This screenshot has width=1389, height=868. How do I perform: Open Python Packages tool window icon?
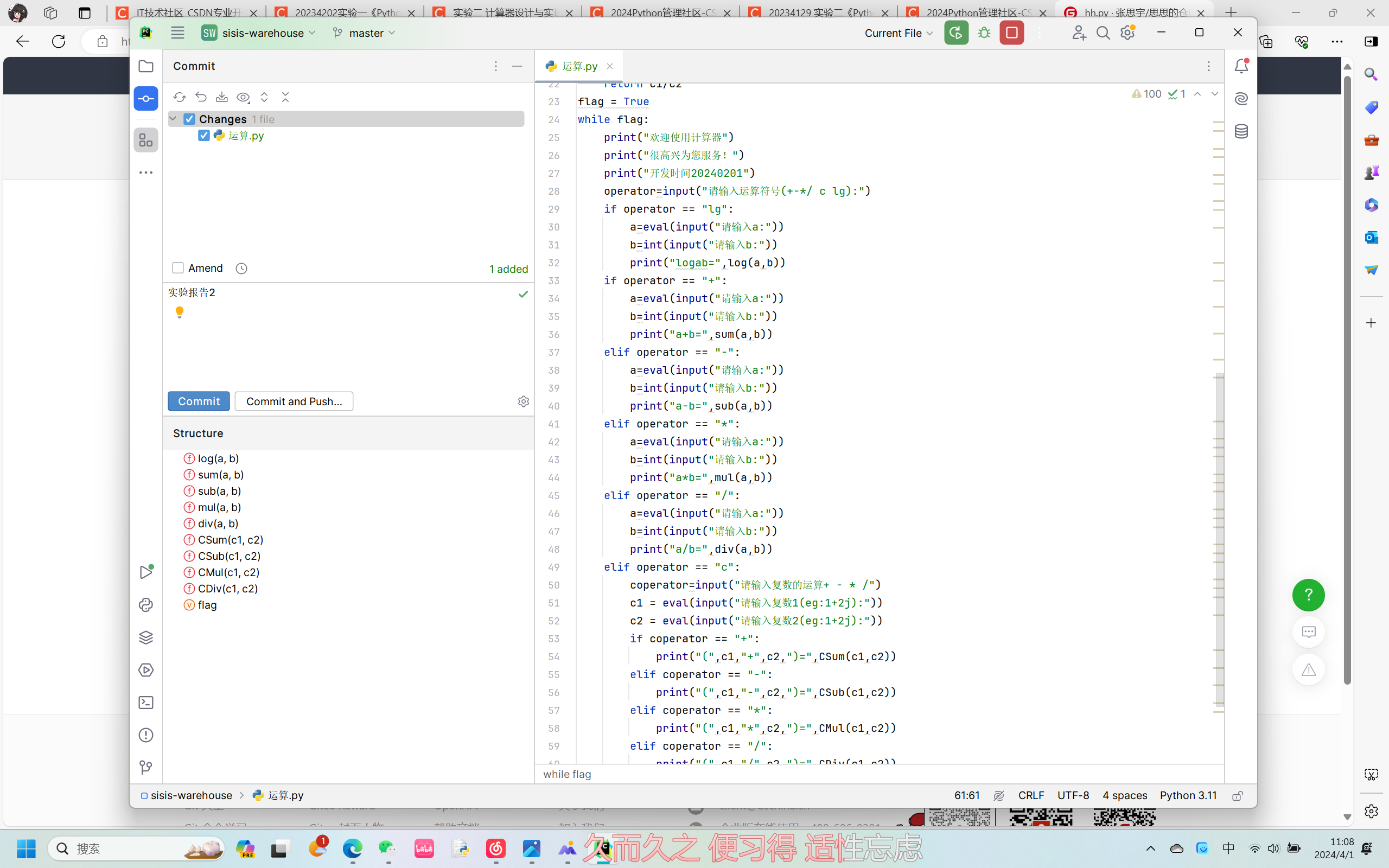(x=146, y=638)
